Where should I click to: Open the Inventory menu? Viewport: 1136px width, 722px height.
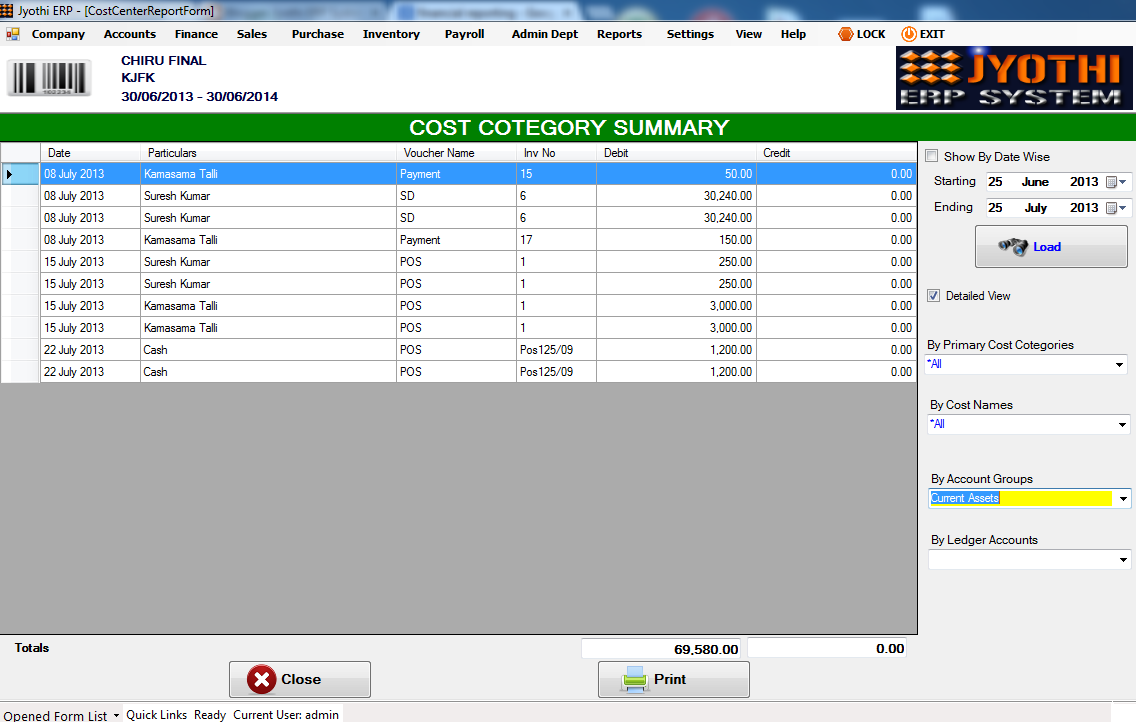coord(390,33)
